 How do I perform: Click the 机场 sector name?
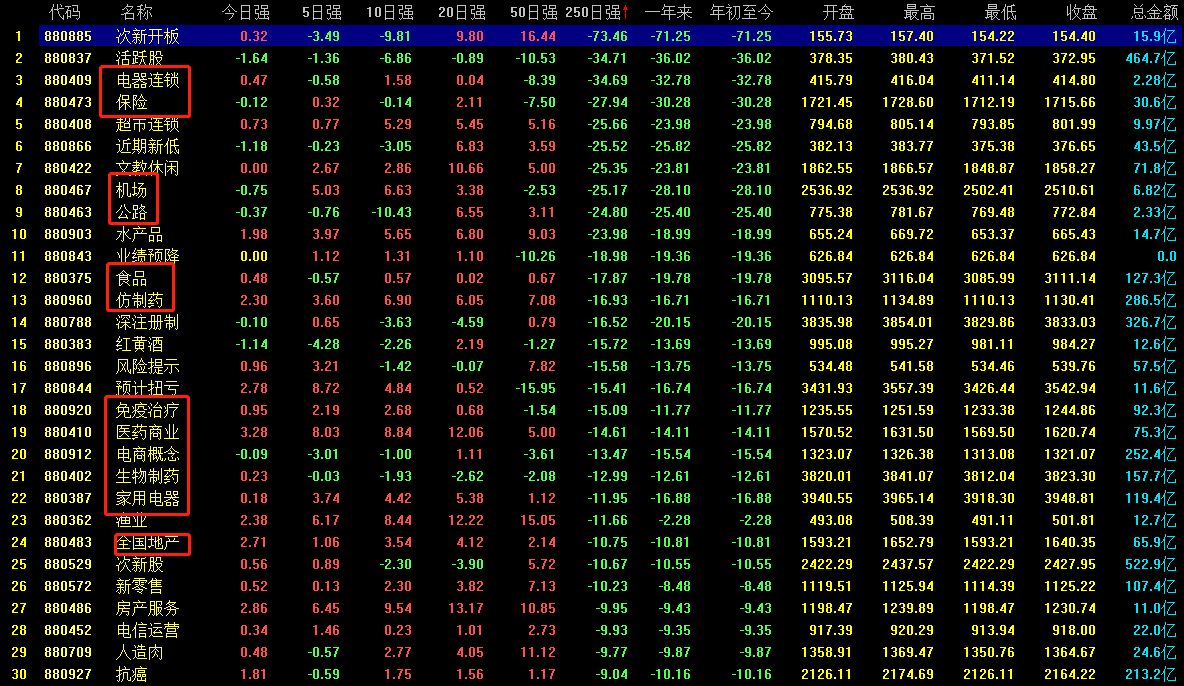click(x=131, y=190)
